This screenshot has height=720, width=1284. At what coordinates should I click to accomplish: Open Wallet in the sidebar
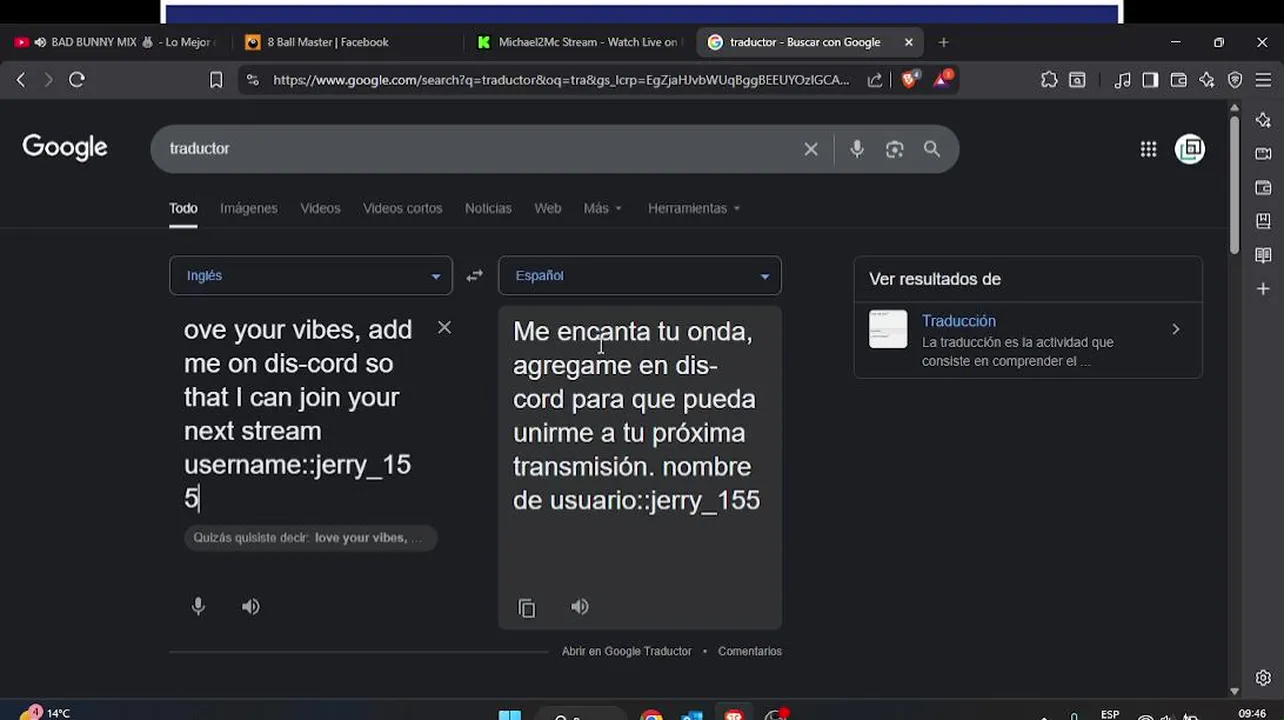tap(1263, 188)
